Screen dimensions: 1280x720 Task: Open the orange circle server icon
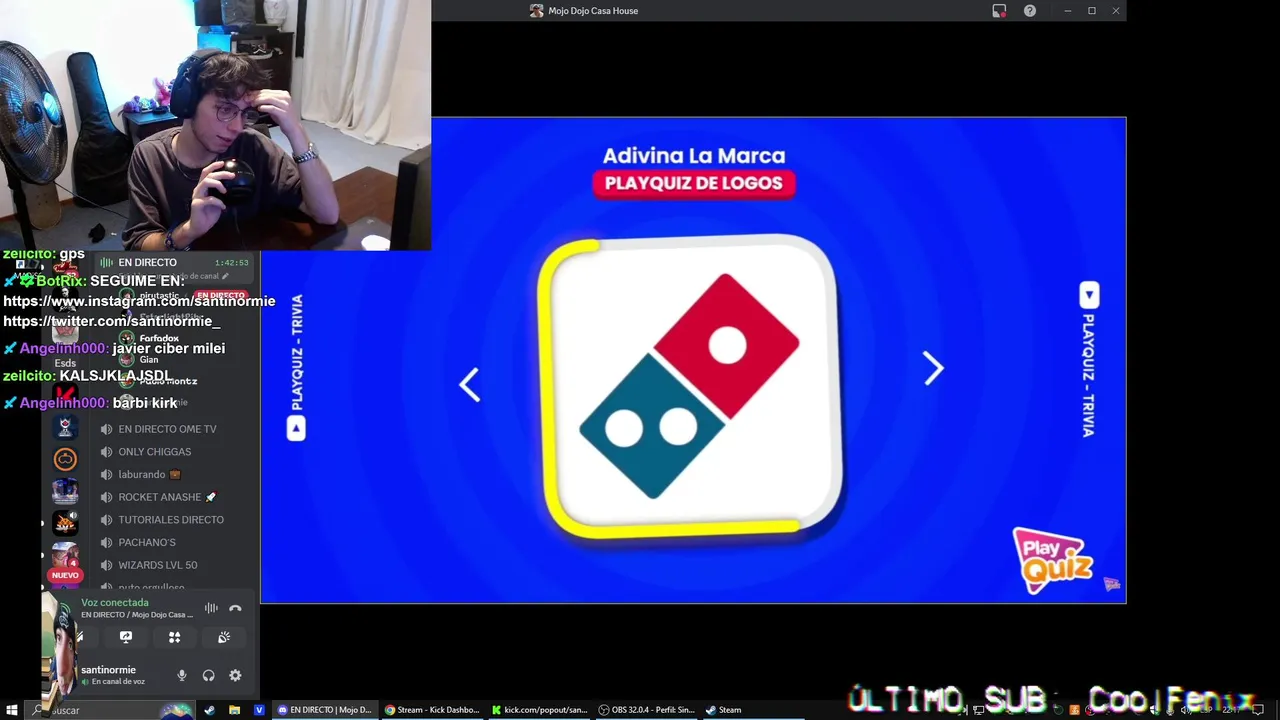click(x=65, y=459)
